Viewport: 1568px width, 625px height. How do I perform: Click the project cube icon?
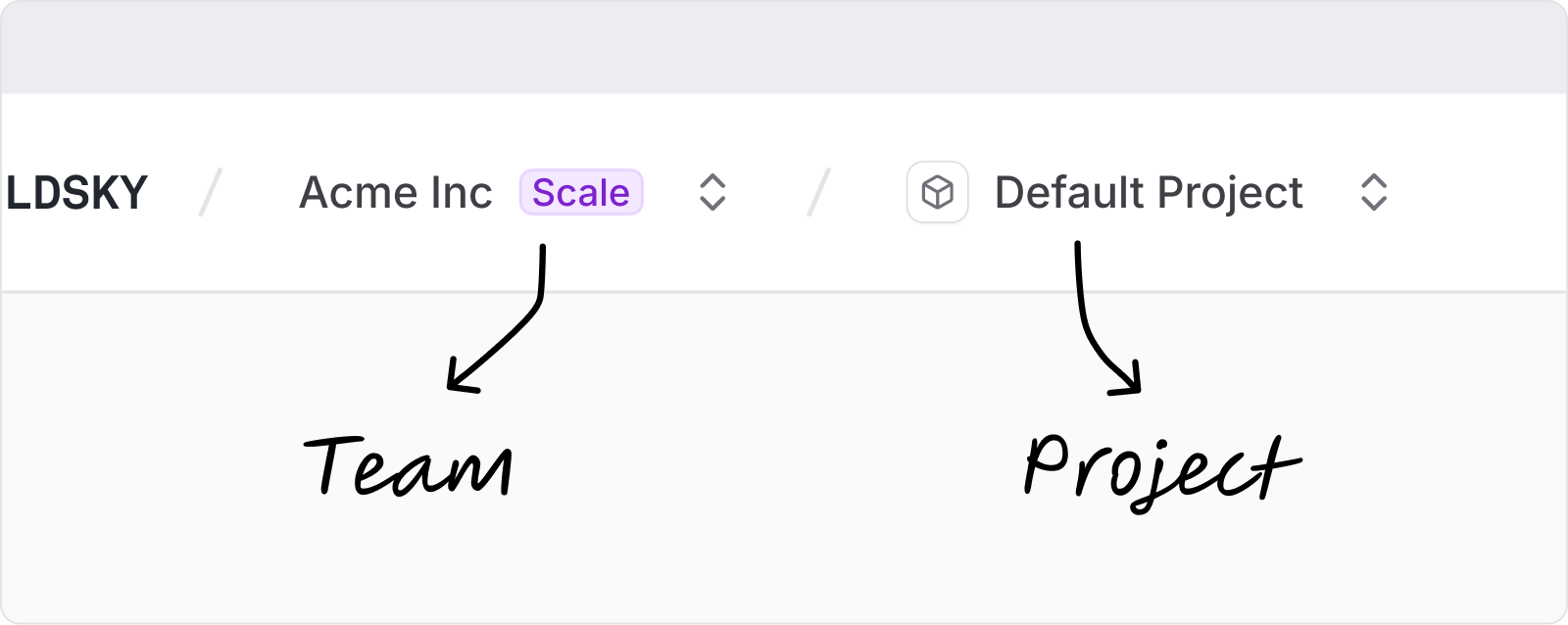[937, 193]
